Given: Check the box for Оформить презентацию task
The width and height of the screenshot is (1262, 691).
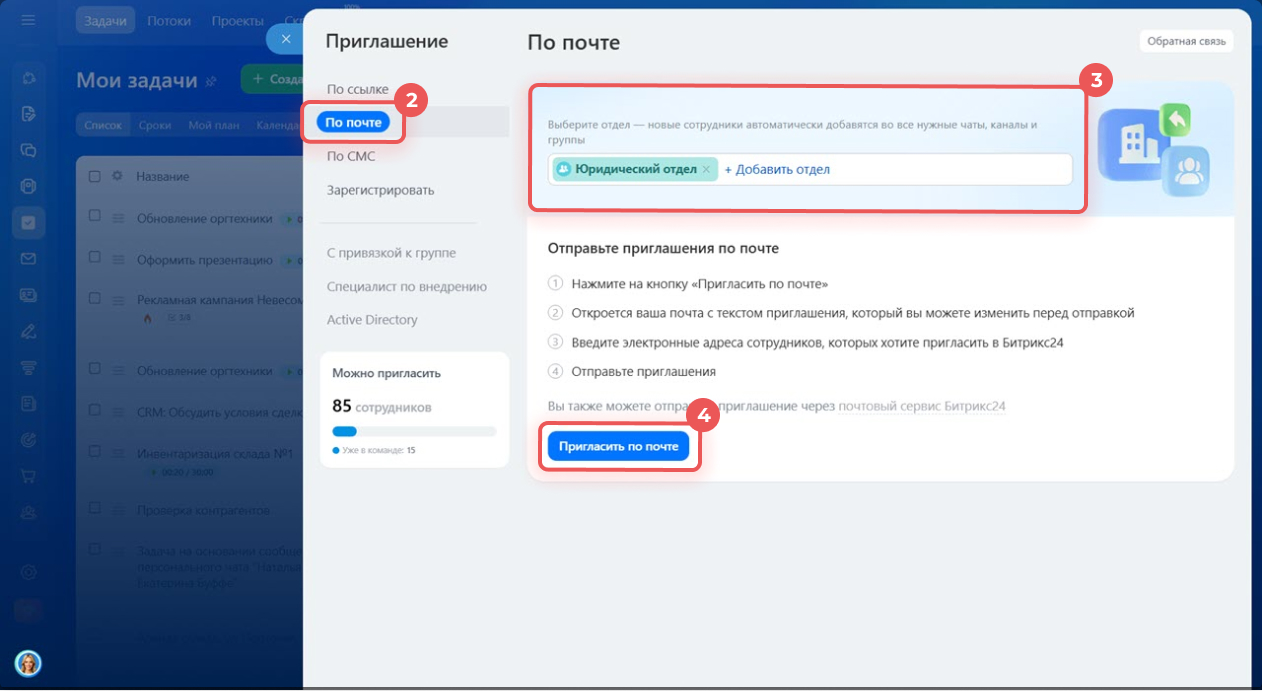Looking at the screenshot, I should click(x=95, y=259).
